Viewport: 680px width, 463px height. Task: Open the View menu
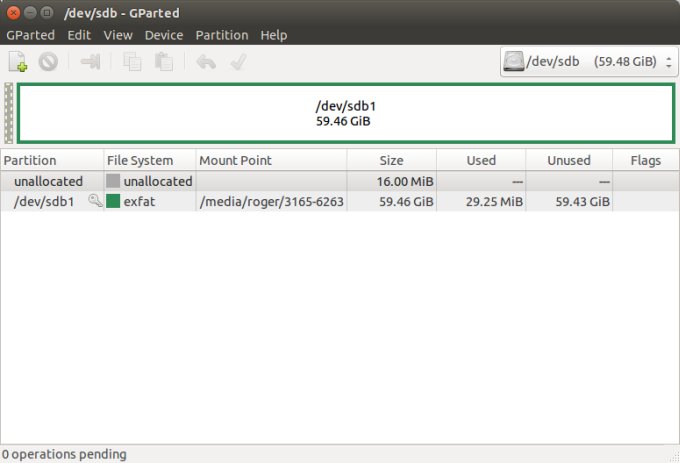point(118,35)
